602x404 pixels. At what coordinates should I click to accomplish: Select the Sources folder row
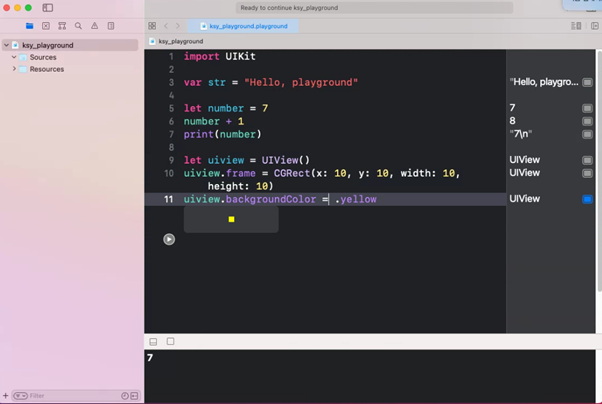pos(70,57)
